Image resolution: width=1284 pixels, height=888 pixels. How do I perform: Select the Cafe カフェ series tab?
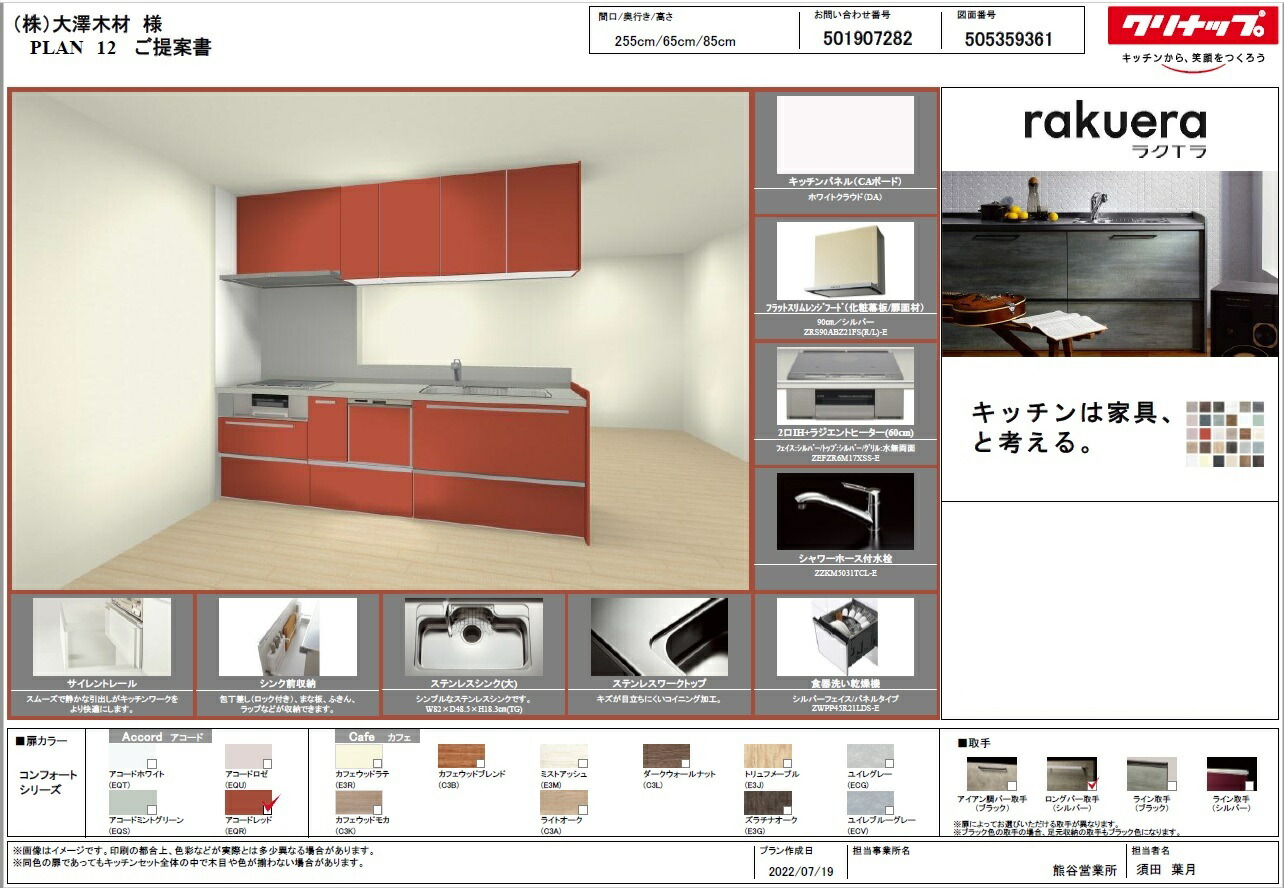click(x=378, y=737)
